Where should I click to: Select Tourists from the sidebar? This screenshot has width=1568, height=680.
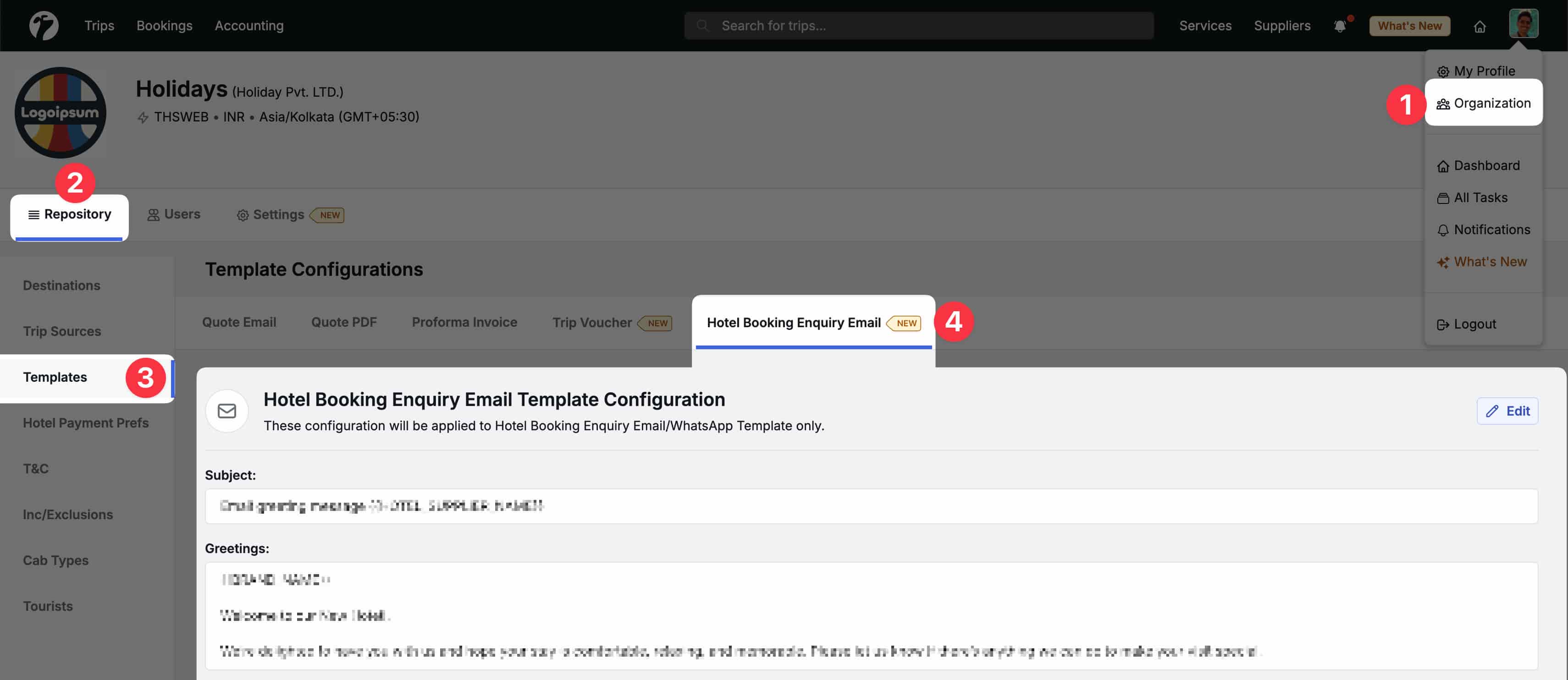click(x=48, y=606)
